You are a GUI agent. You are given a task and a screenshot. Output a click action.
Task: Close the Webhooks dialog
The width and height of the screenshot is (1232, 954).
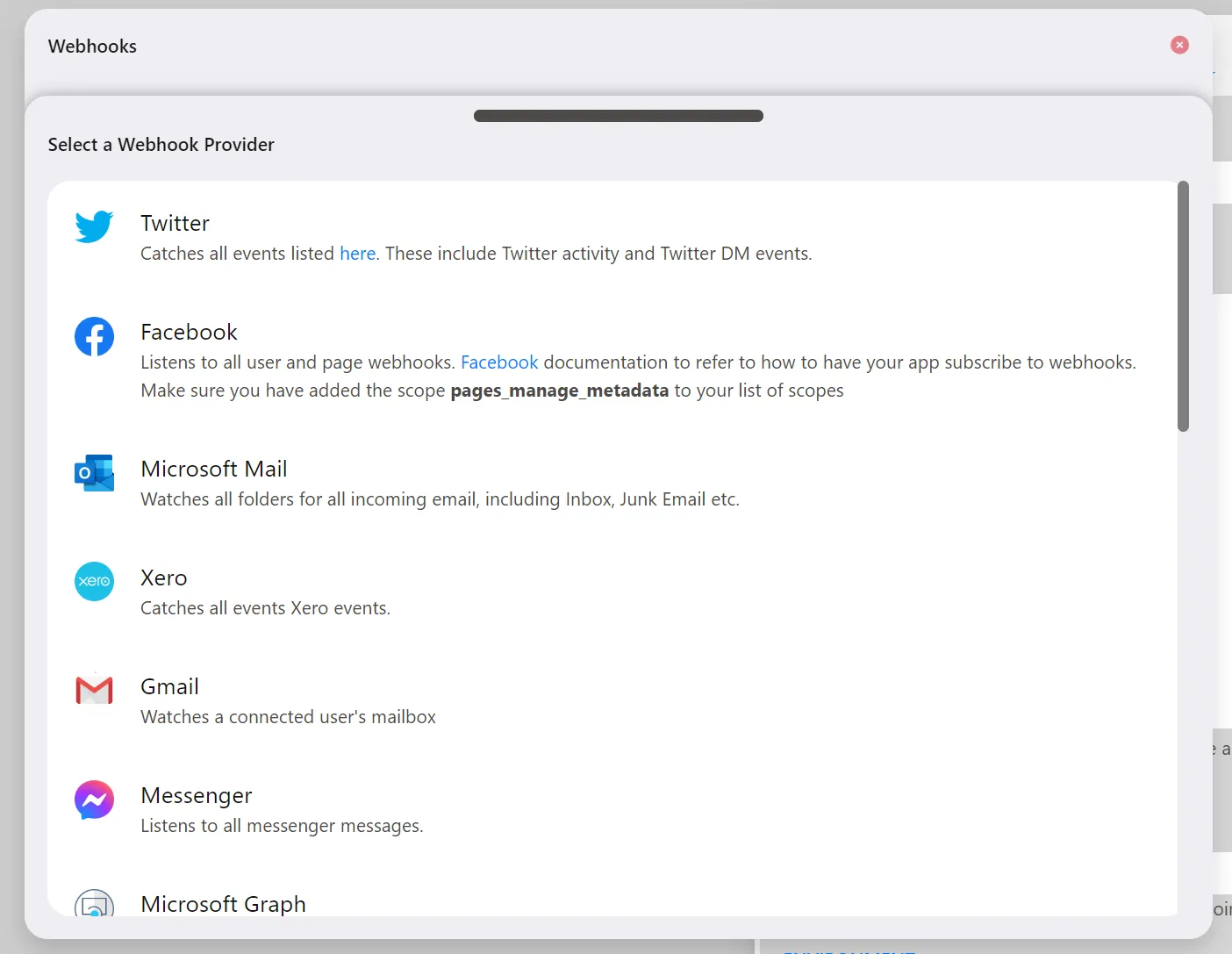click(x=1179, y=45)
